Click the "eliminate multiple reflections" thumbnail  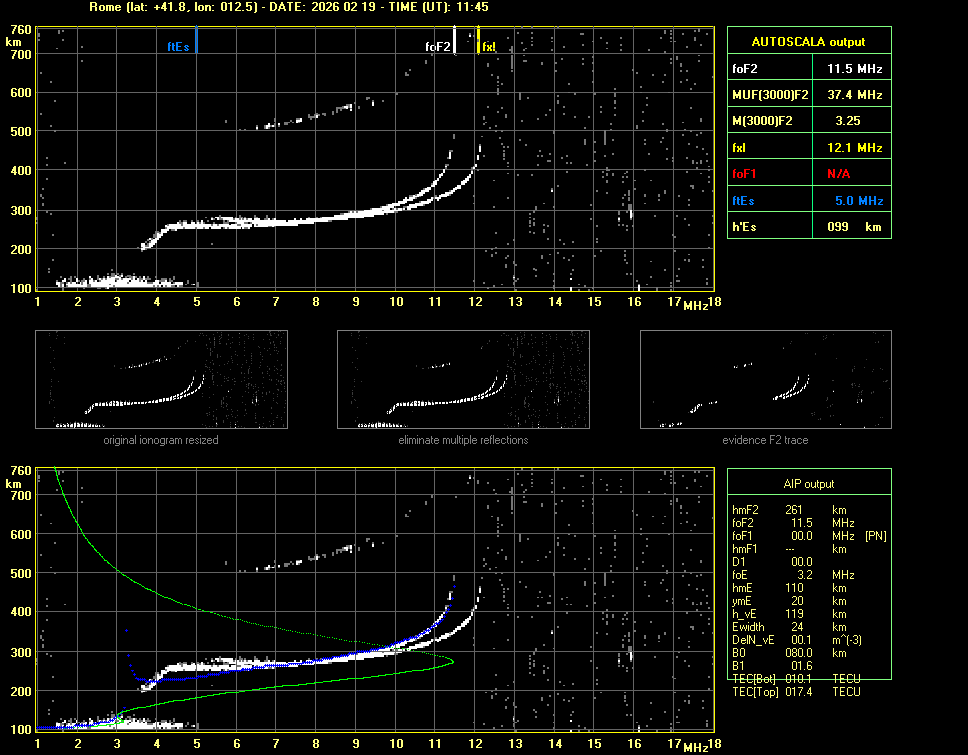tap(463, 380)
